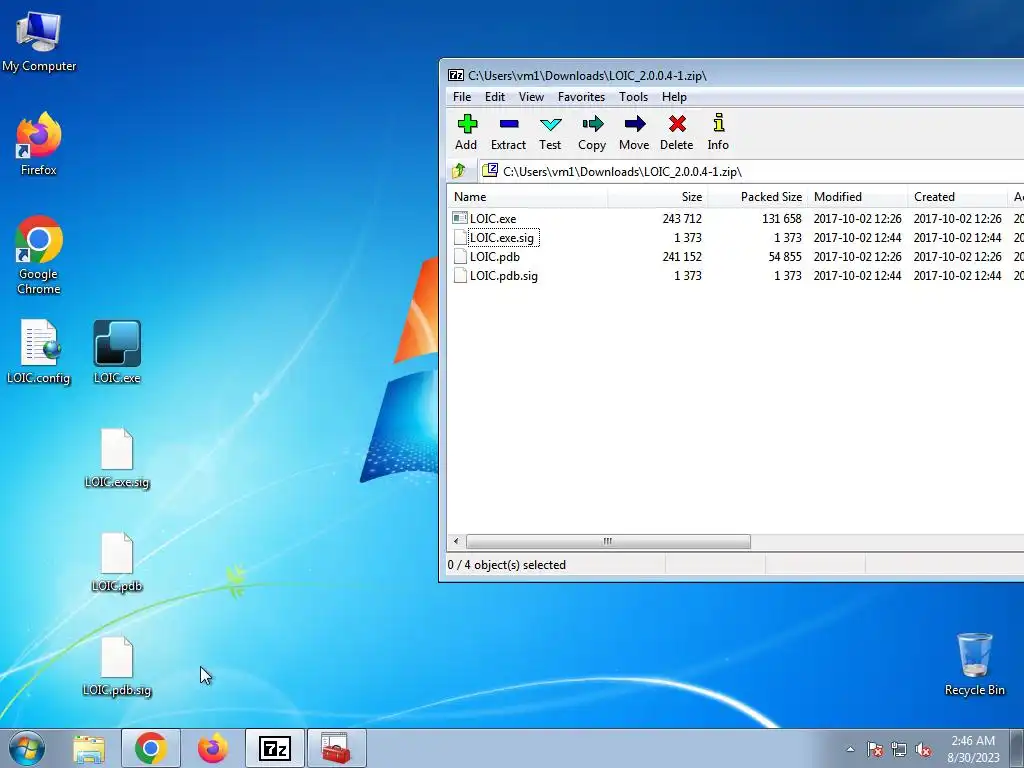The image size is (1024, 768).
Task: Click the 54 855 packed size value
Action: (x=785, y=257)
